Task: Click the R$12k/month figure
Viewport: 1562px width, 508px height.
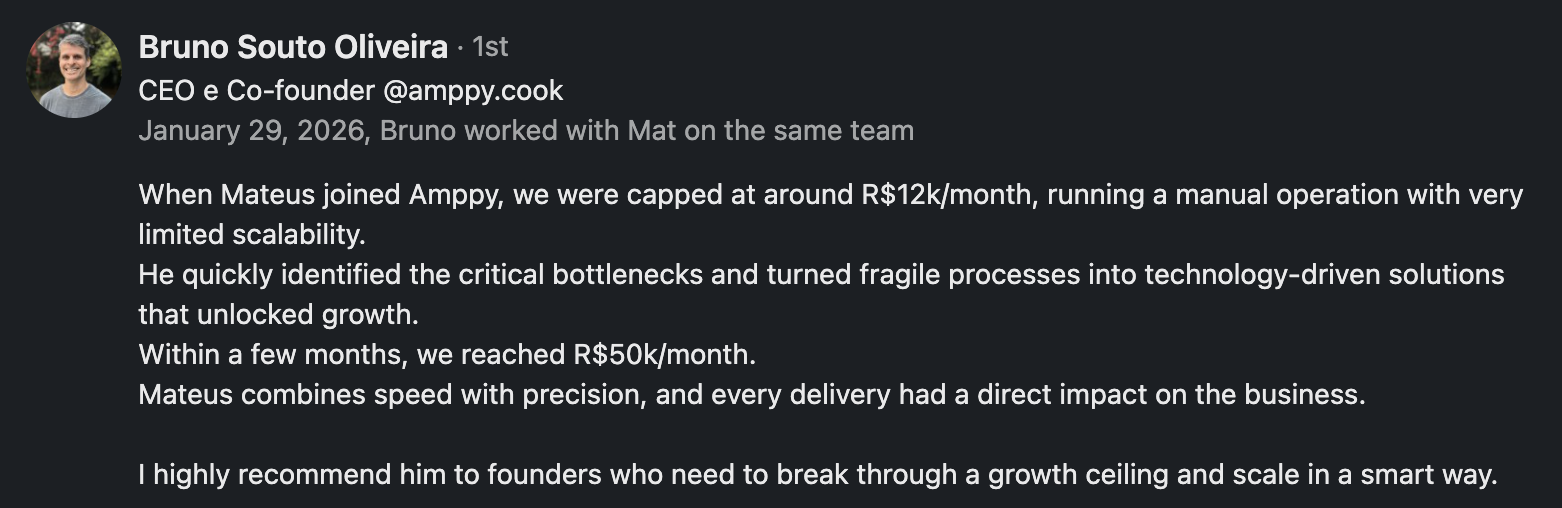Action: (x=940, y=194)
